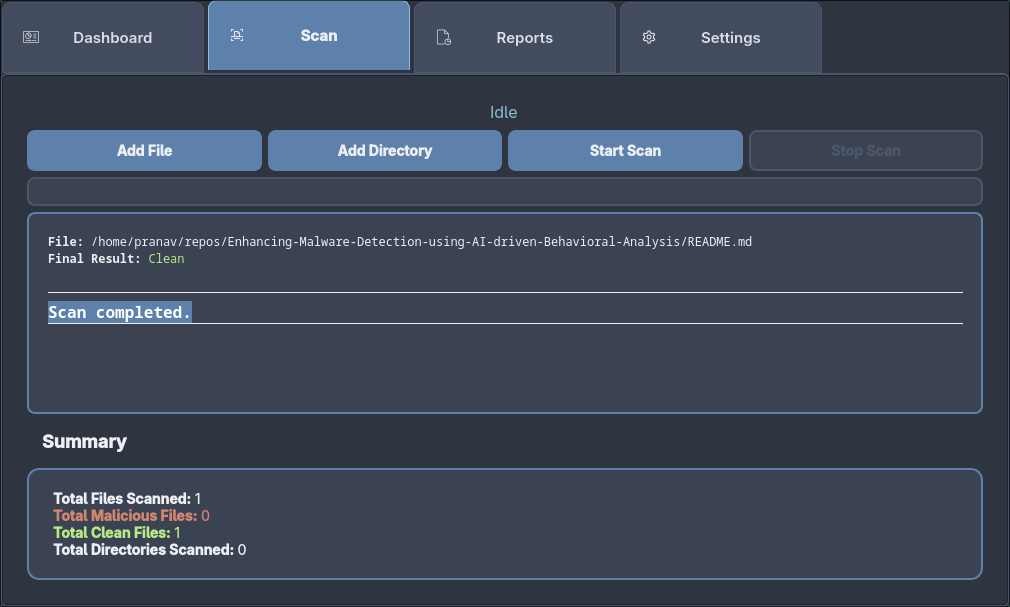The height and width of the screenshot is (607, 1010).
Task: Click the Clean final result text
Action: [x=166, y=258]
